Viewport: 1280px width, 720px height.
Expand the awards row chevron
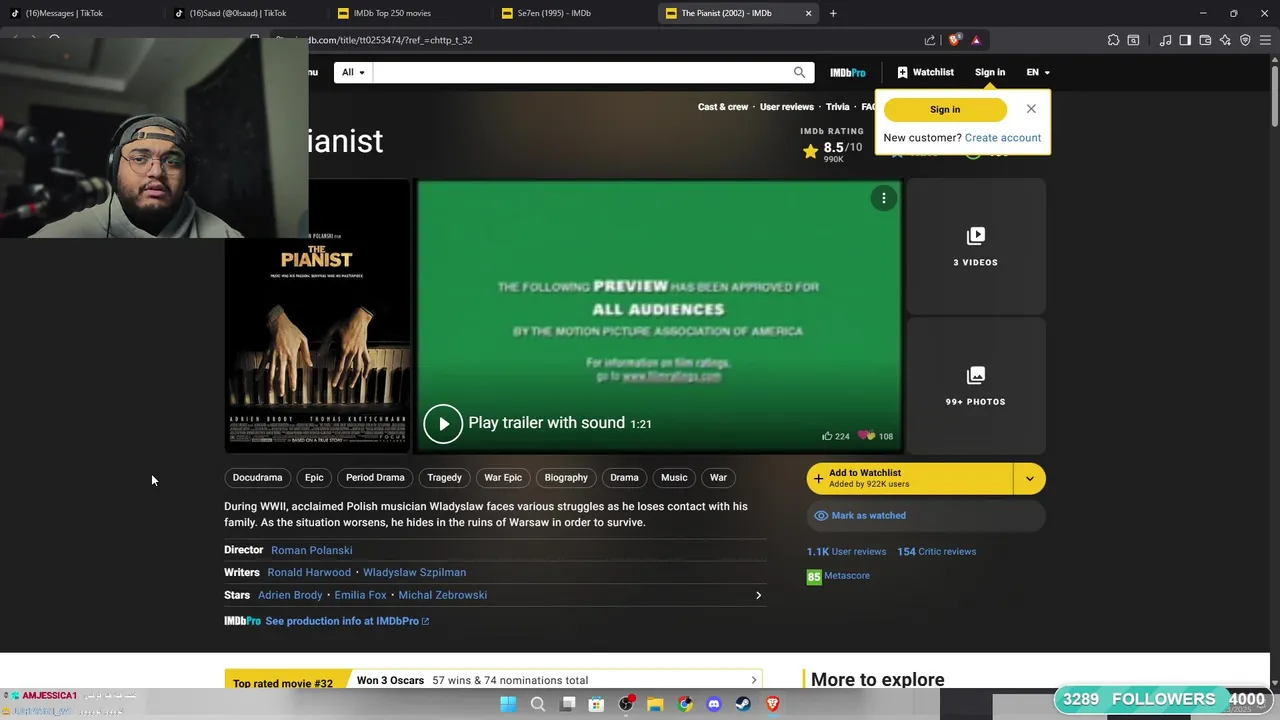(754, 680)
